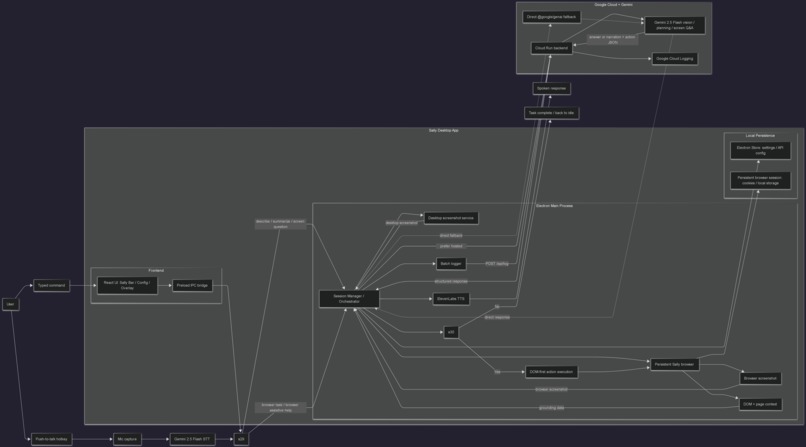Click the 'User' node

pyautogui.click(x=11, y=304)
